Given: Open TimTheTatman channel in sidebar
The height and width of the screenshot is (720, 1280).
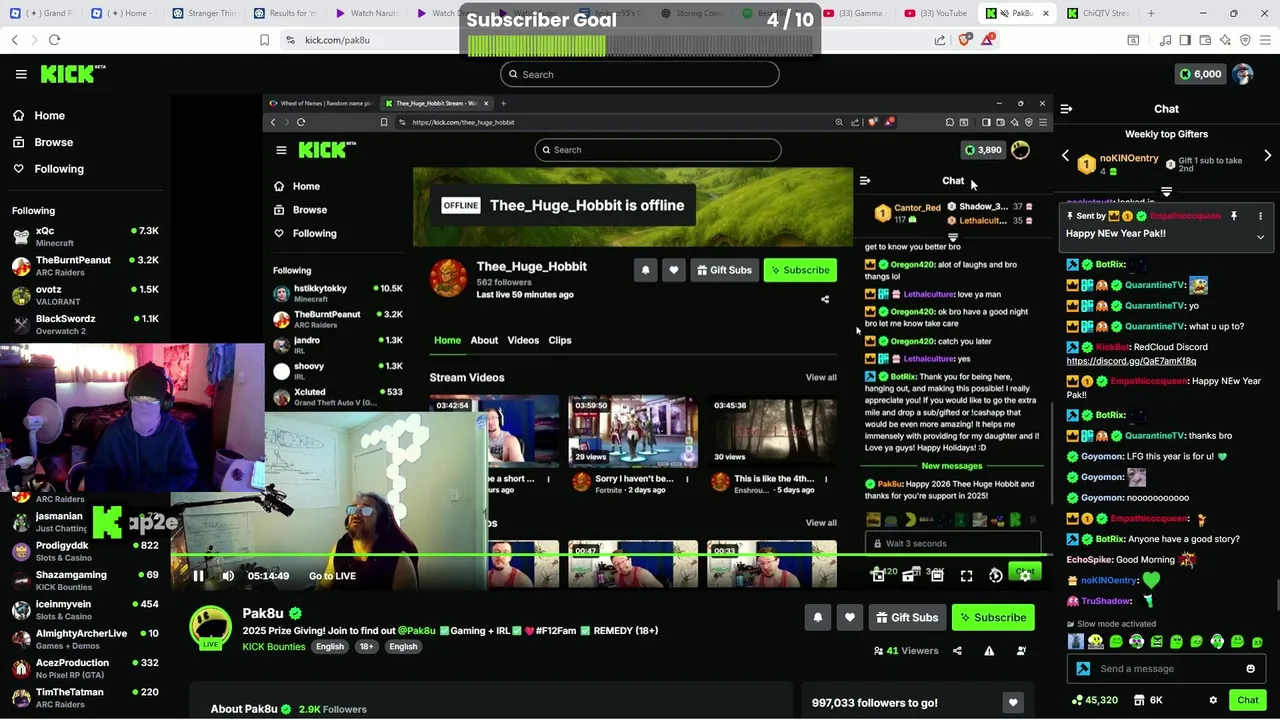Looking at the screenshot, I should point(85,697).
